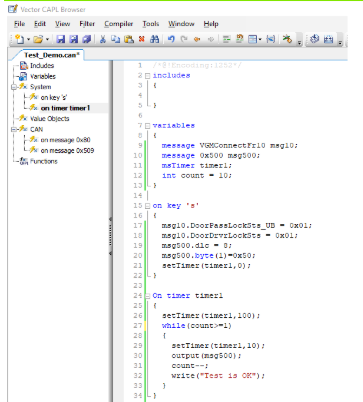Click the Vector CAPL Browser title icon
Screen dimensions: 363x402
pos(13,9)
